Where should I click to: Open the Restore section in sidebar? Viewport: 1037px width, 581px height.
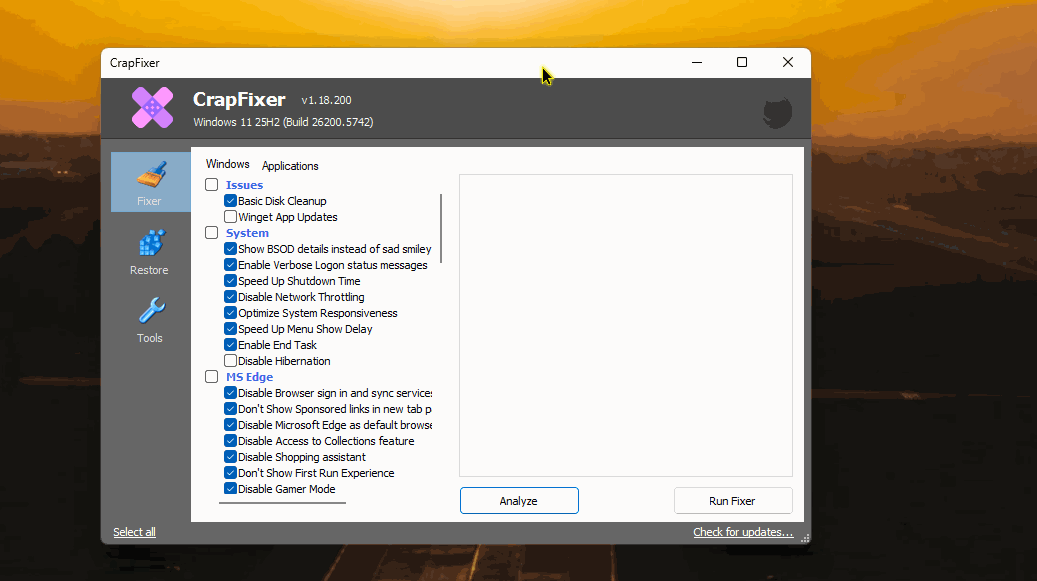click(x=149, y=252)
